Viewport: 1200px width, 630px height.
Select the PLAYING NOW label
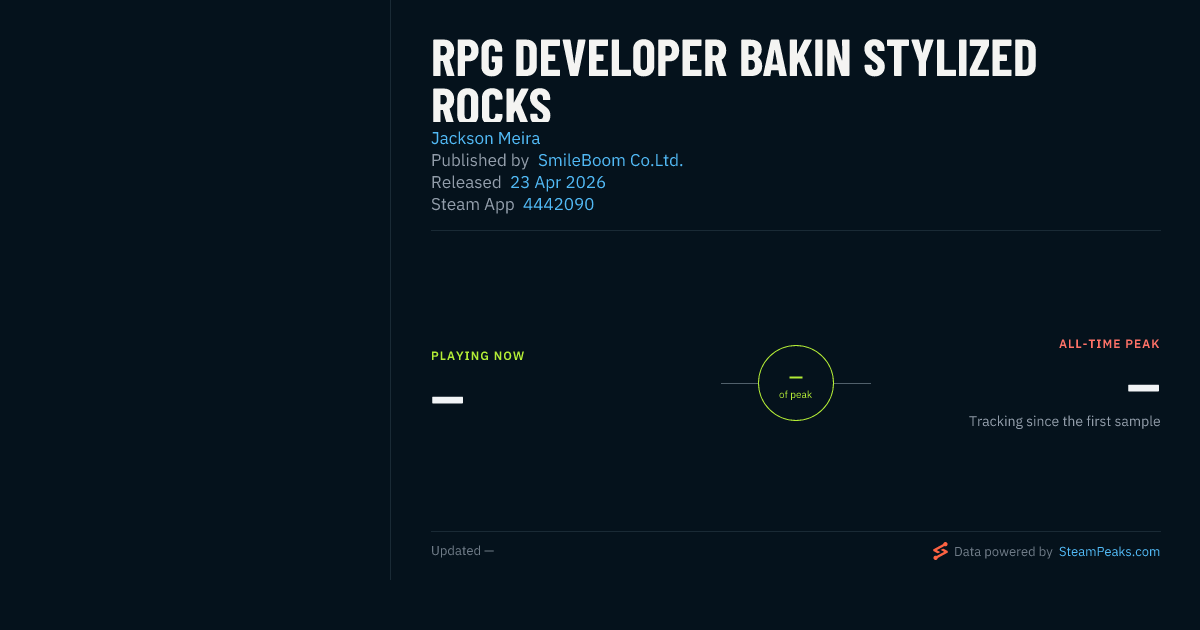pyautogui.click(x=478, y=356)
